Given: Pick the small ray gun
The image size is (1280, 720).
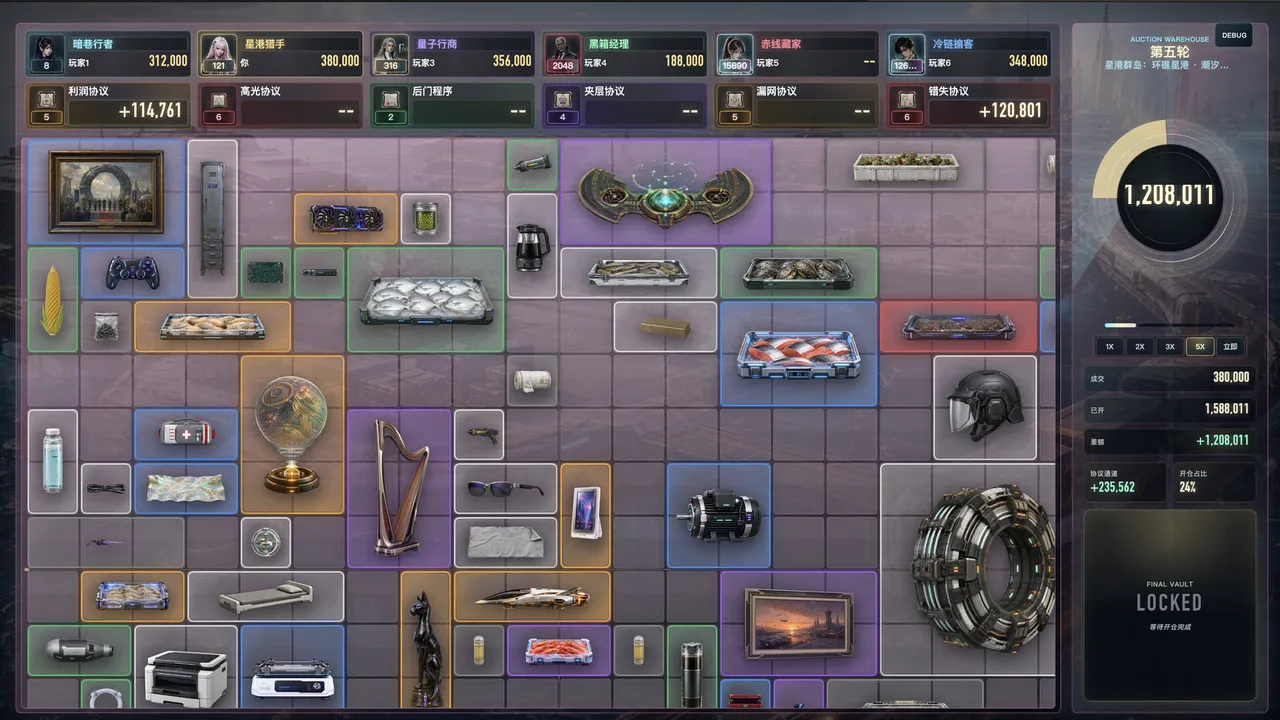Looking at the screenshot, I should 479,435.
